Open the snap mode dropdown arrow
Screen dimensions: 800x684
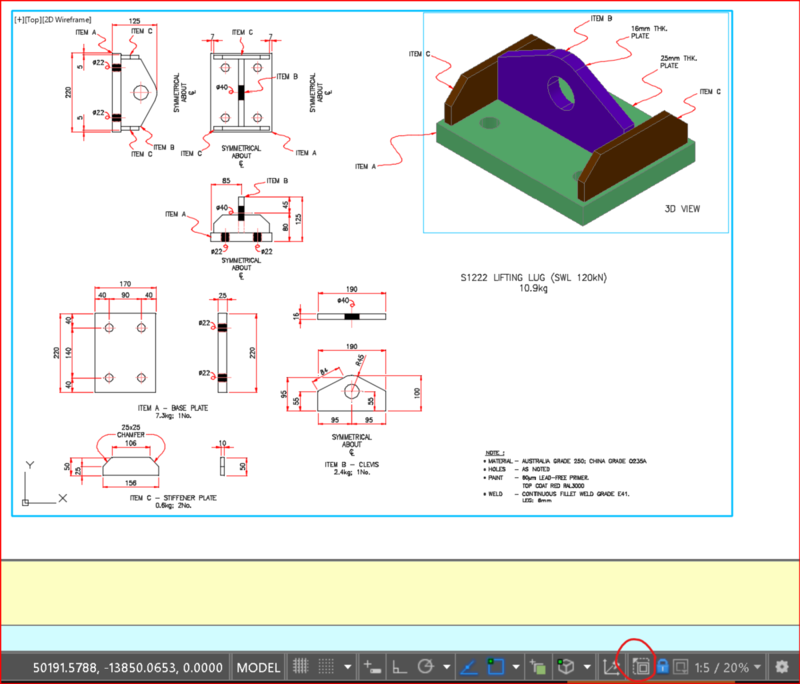tap(347, 667)
